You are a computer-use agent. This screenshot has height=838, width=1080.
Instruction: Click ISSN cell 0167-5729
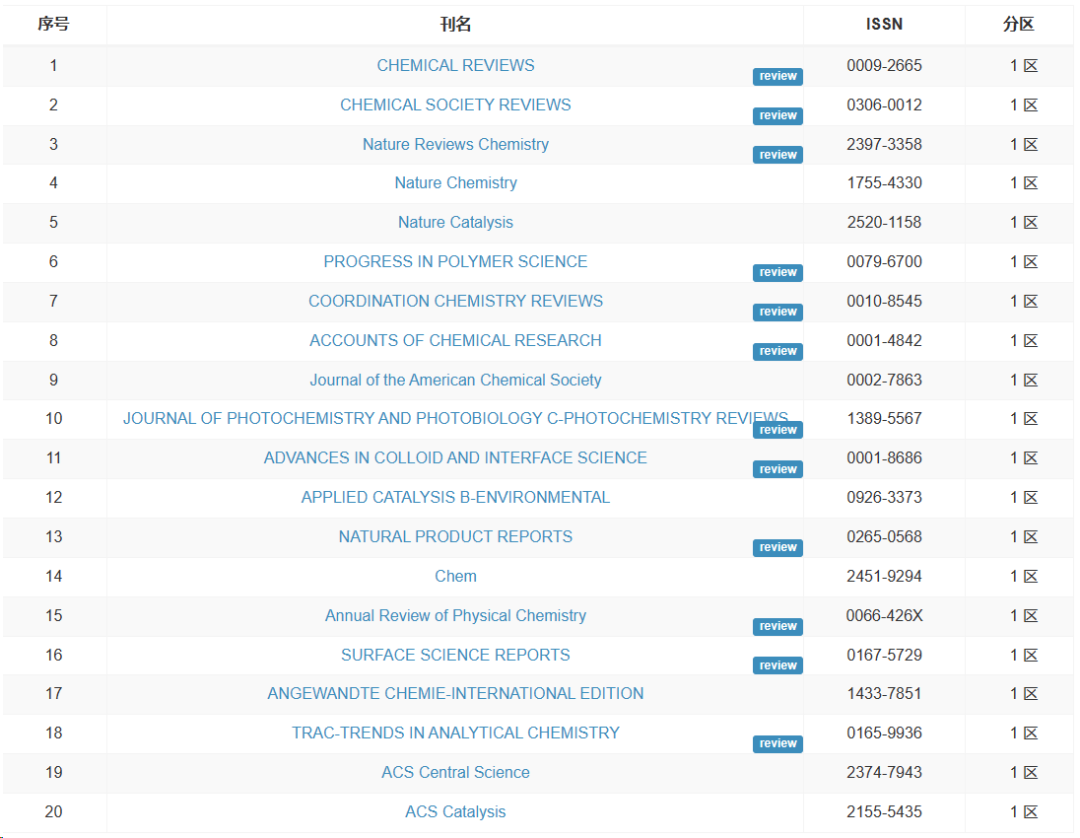[884, 655]
